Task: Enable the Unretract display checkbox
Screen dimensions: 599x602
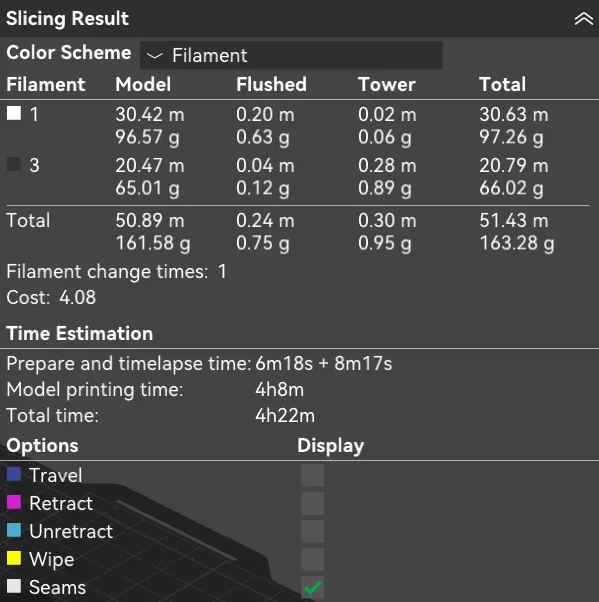Action: [312, 531]
